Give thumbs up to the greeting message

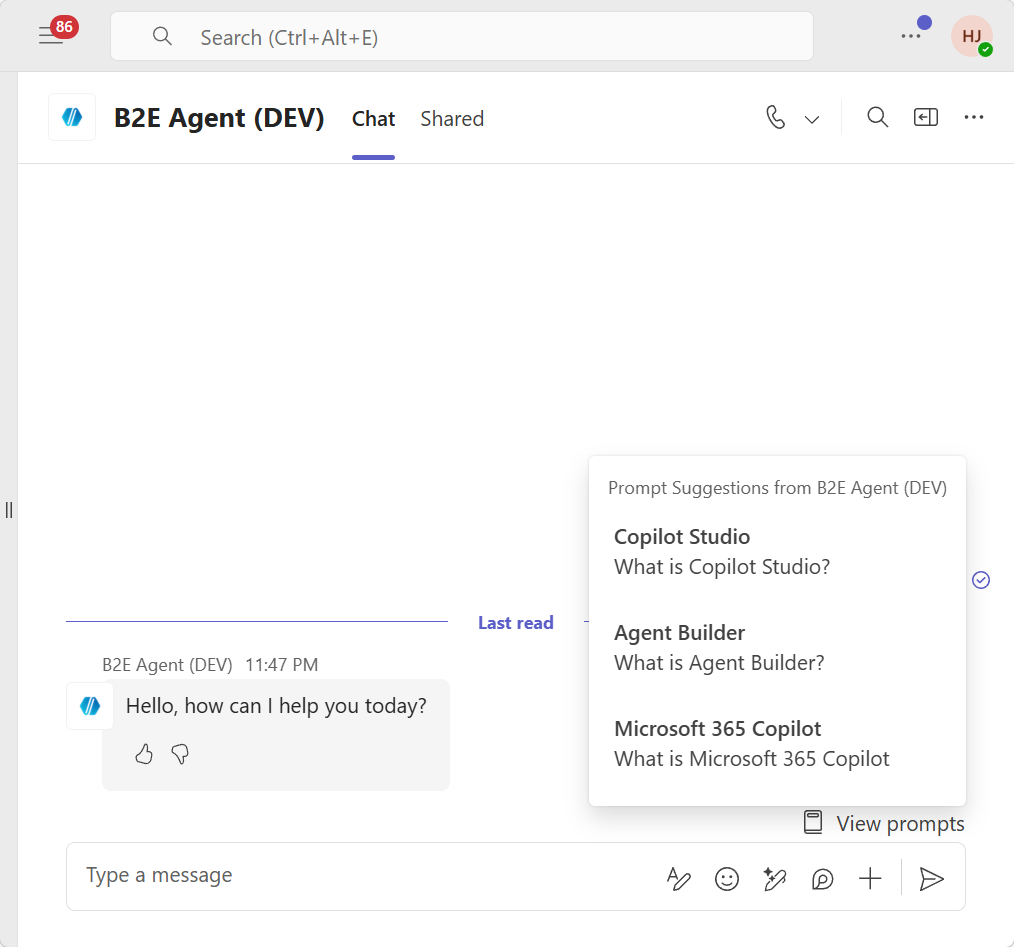point(144,754)
